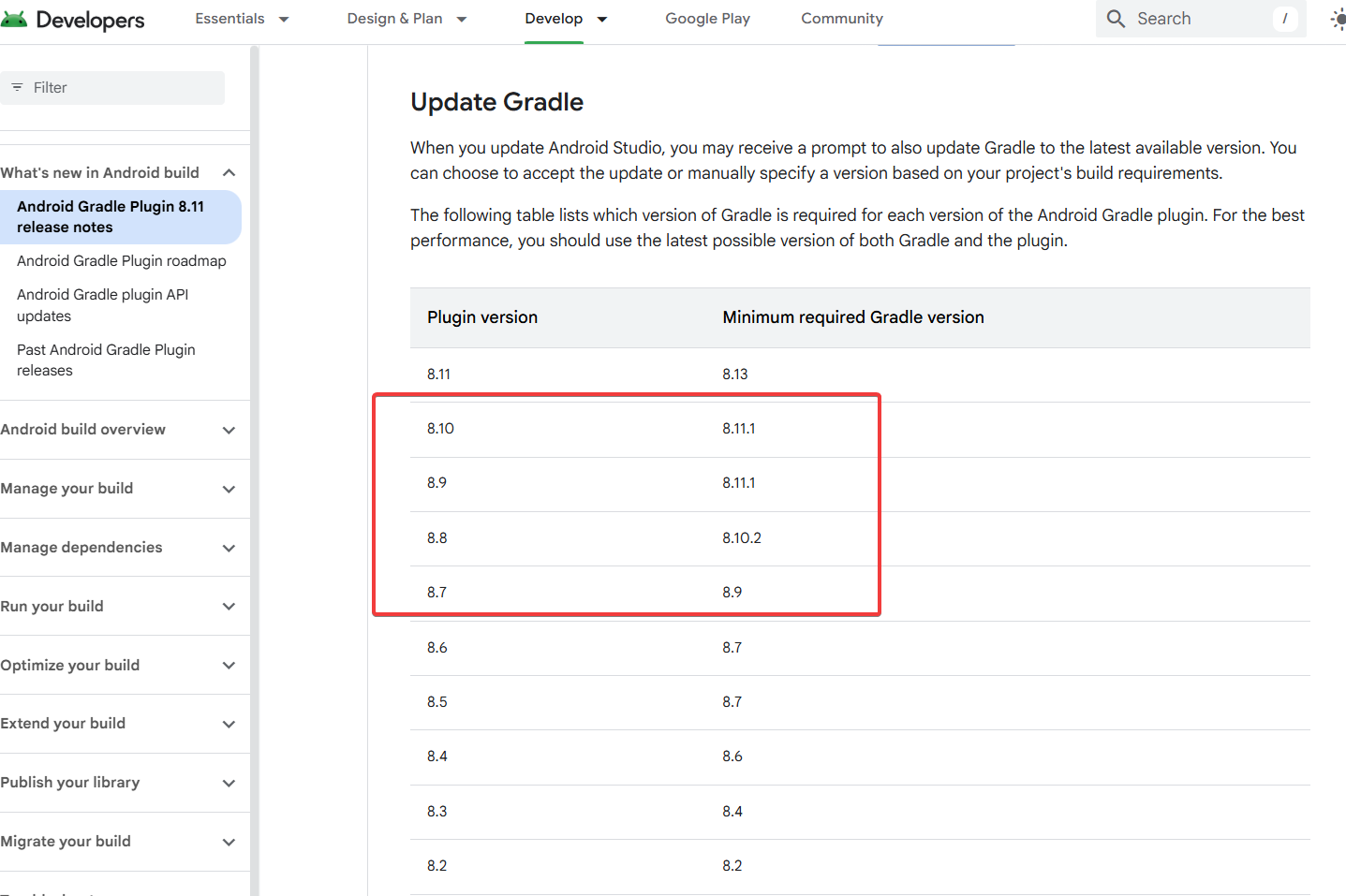Screen dimensions: 1346x896
Task: Click the Update Gradle heading
Action: 496,102
